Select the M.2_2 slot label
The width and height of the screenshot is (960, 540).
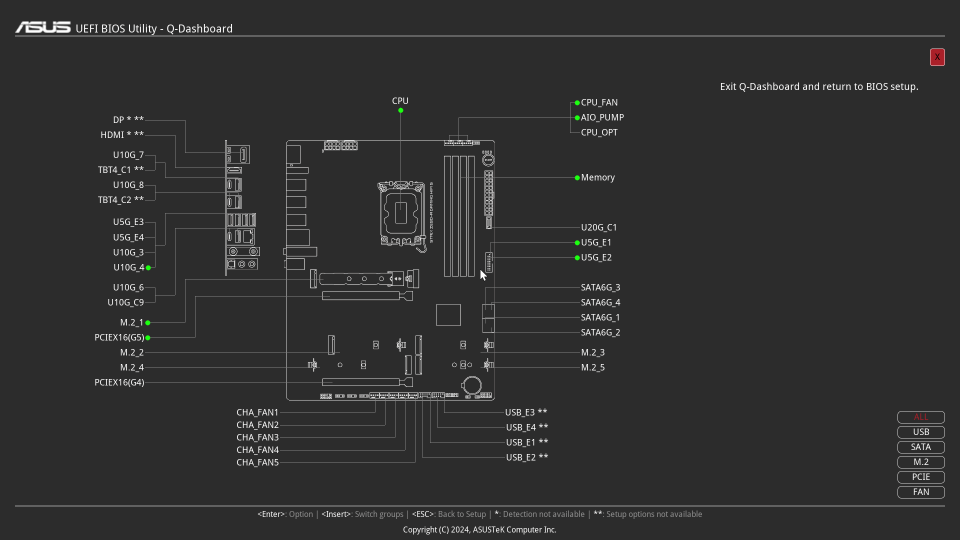132,353
